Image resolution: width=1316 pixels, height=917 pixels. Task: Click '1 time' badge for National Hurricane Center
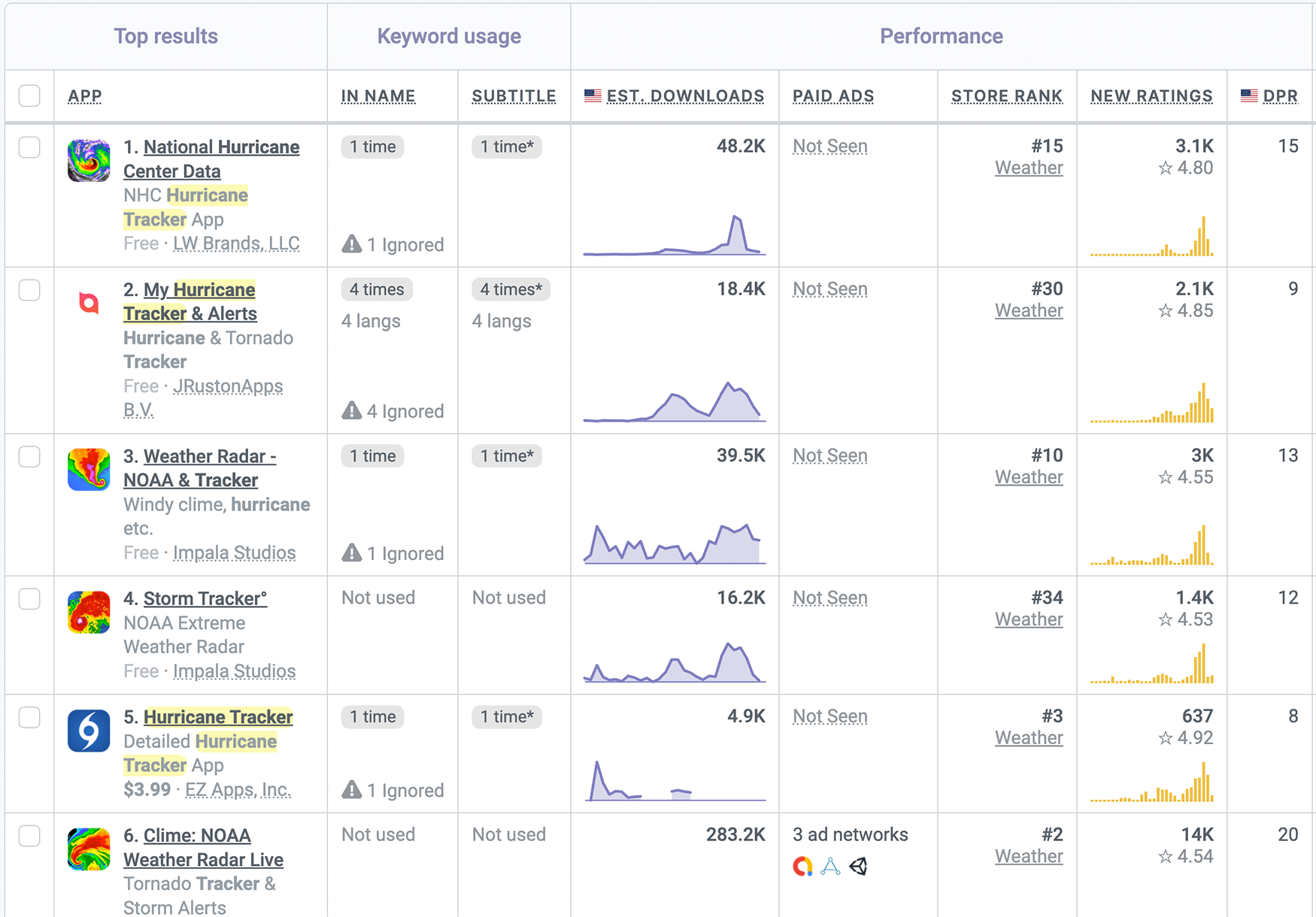pos(373,147)
